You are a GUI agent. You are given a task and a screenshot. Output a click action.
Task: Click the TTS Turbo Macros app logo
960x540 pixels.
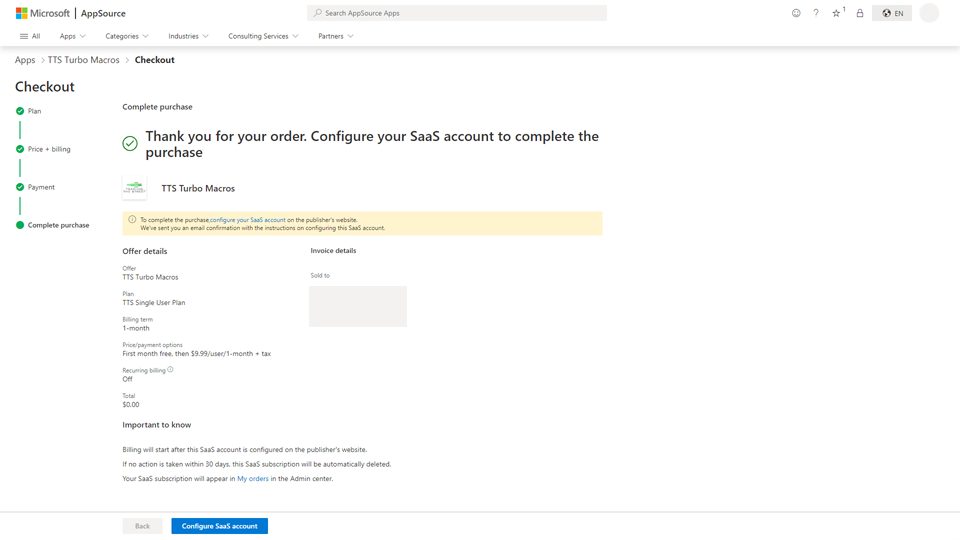tap(135, 188)
